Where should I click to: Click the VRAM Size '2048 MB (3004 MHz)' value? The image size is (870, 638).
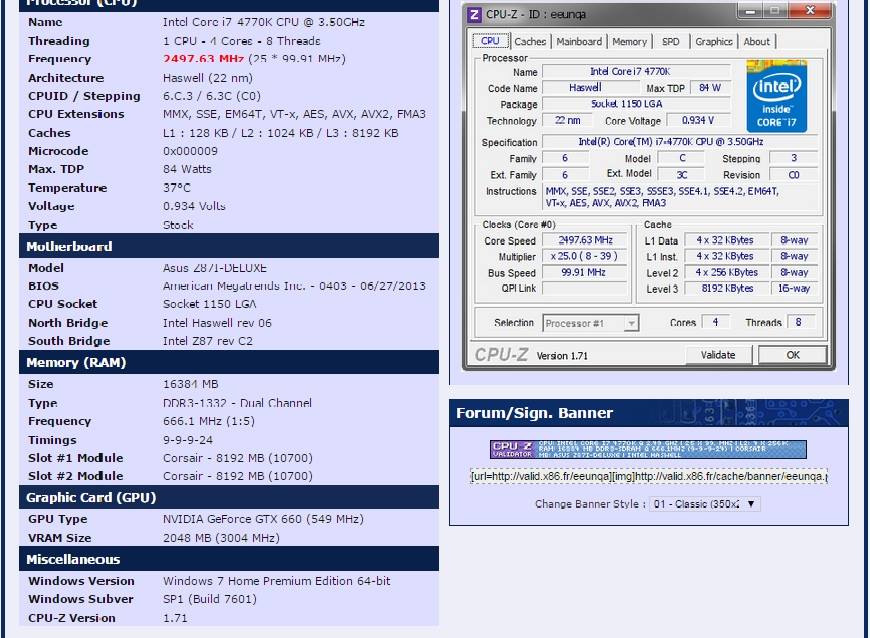tap(221, 538)
